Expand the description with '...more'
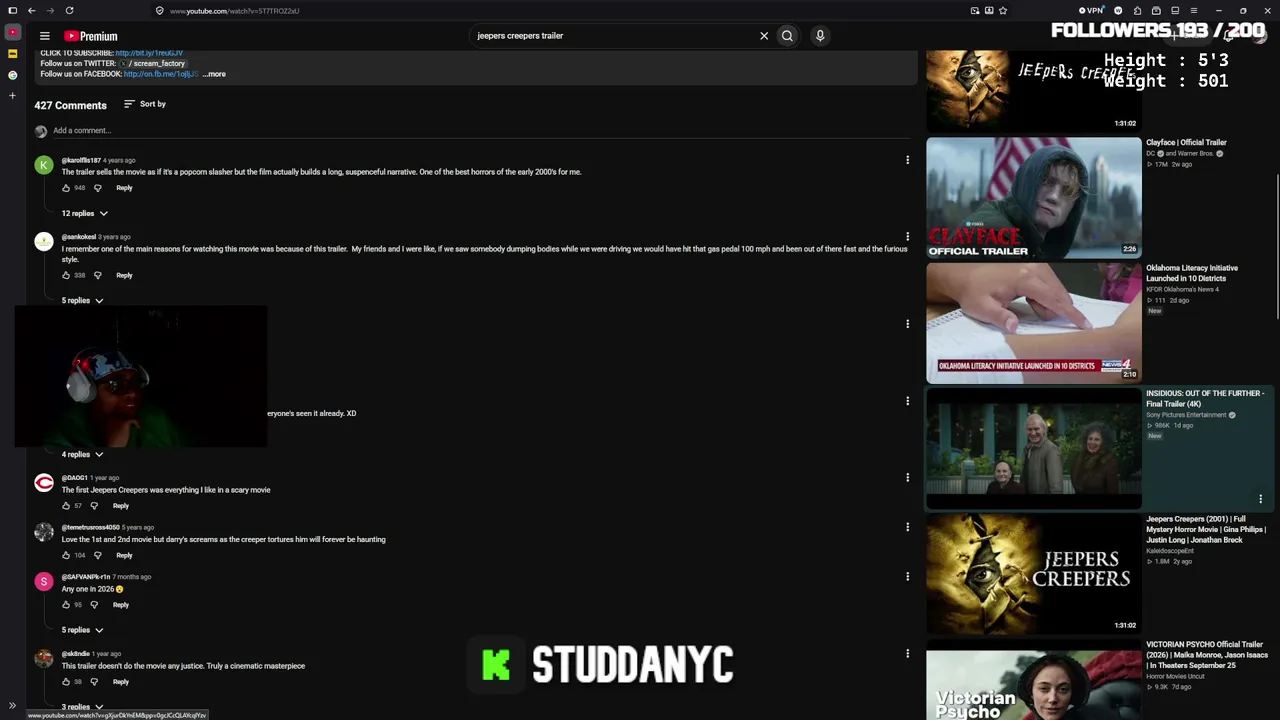The width and height of the screenshot is (1280, 720). coord(214,74)
